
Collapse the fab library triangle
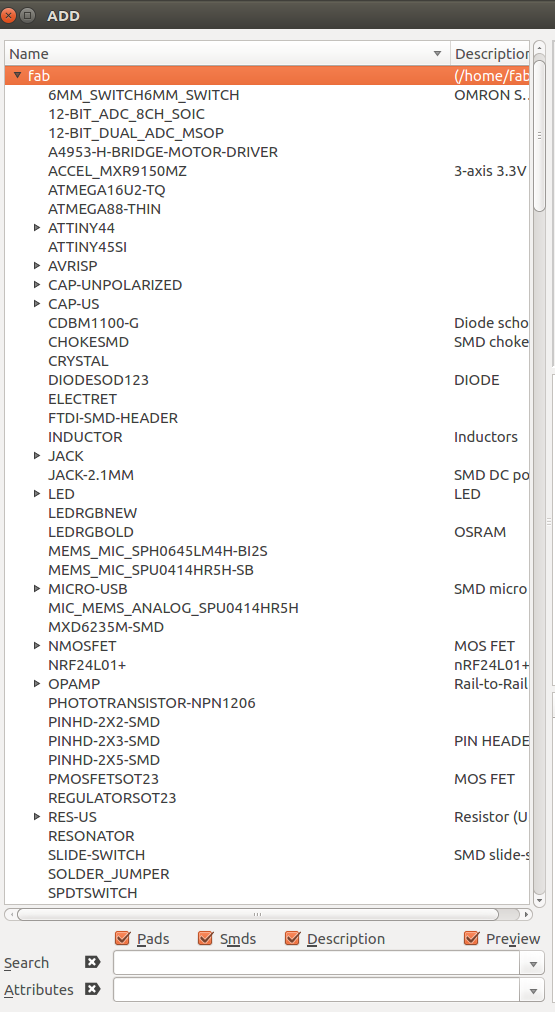17,76
